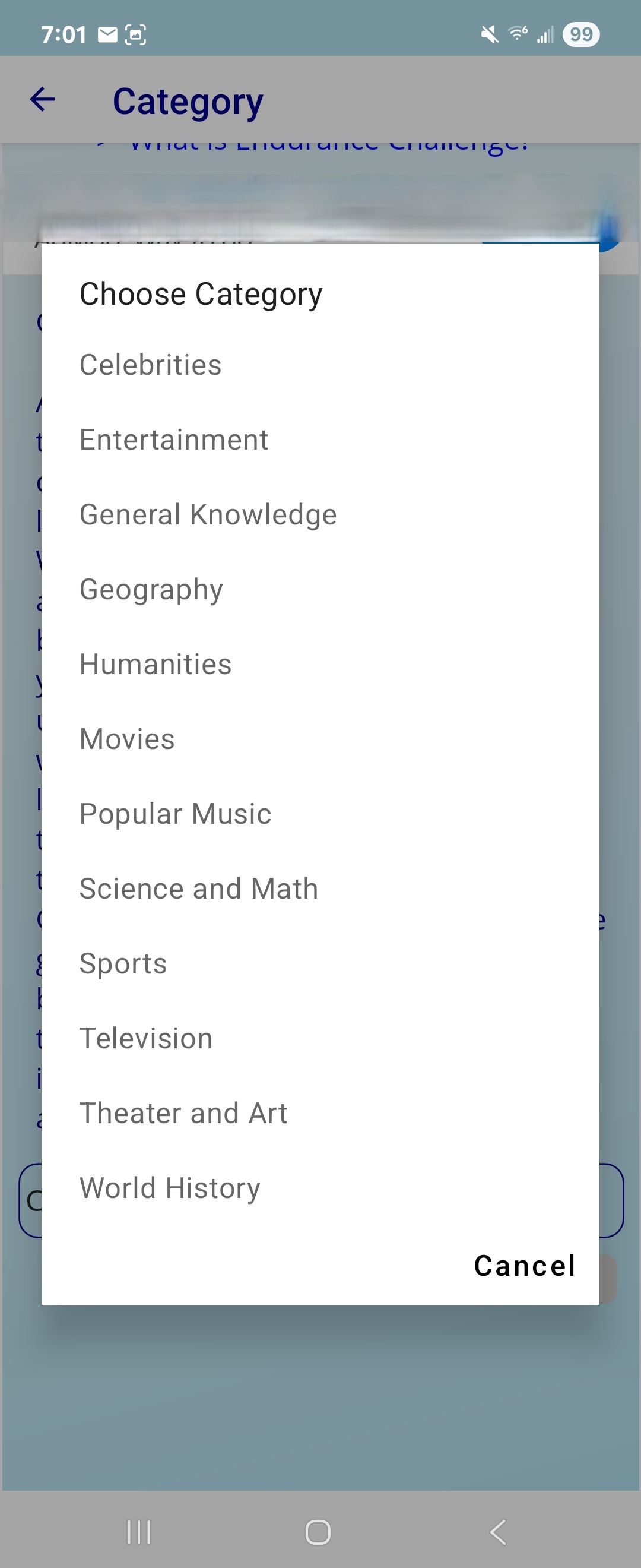The image size is (641, 1568).
Task: Select Theater and Art category
Action: (320, 1114)
